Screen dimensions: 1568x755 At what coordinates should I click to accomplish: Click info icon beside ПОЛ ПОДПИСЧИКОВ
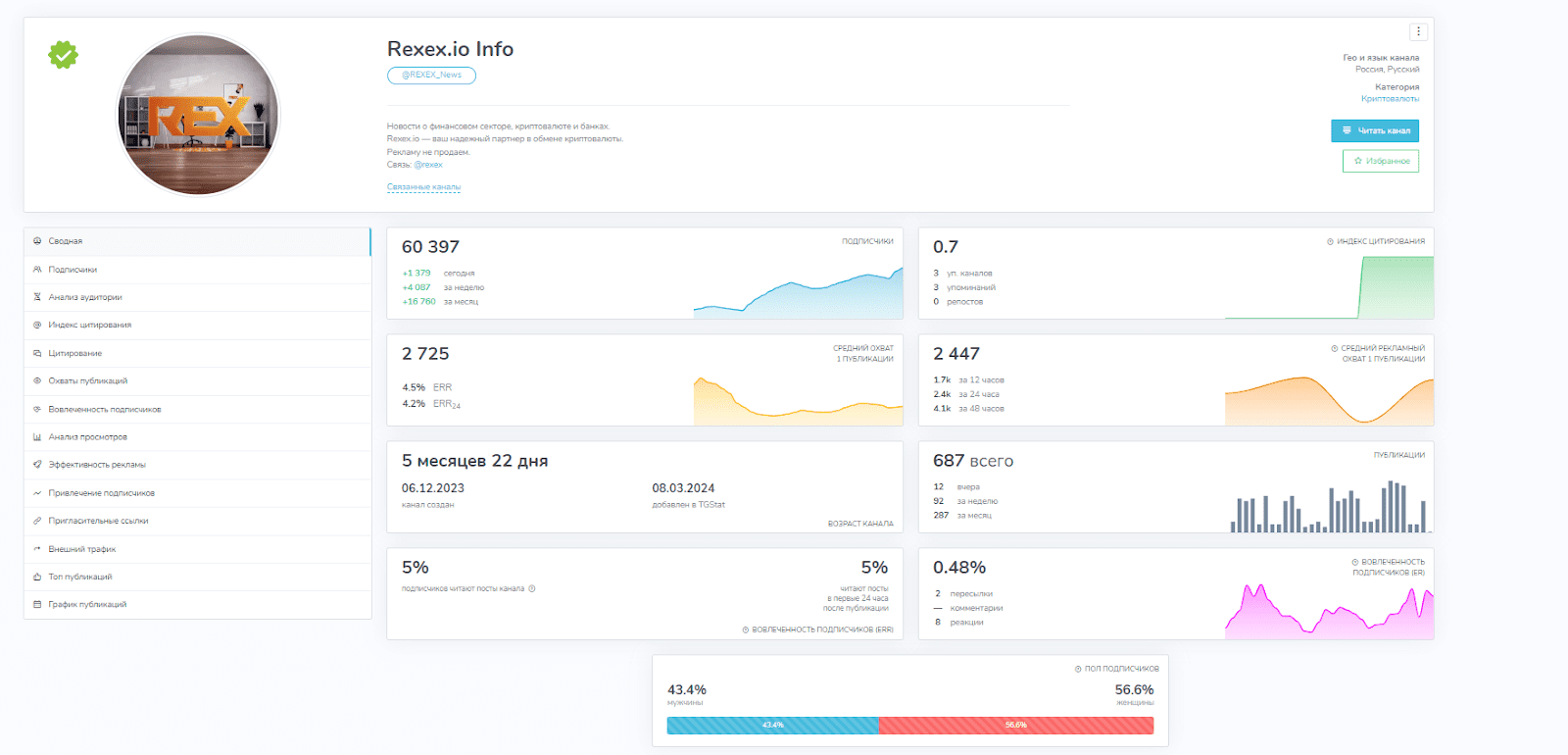[1078, 669]
